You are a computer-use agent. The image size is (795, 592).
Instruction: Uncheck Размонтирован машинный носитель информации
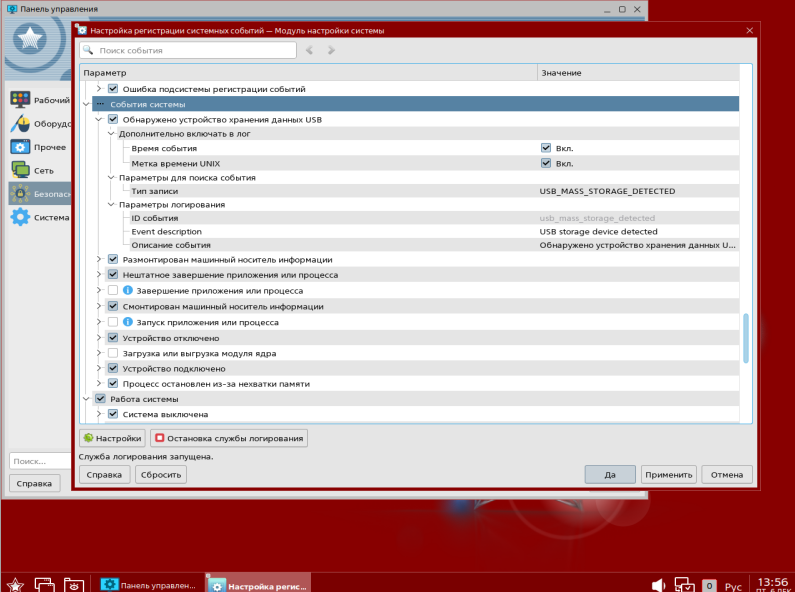tap(113, 260)
